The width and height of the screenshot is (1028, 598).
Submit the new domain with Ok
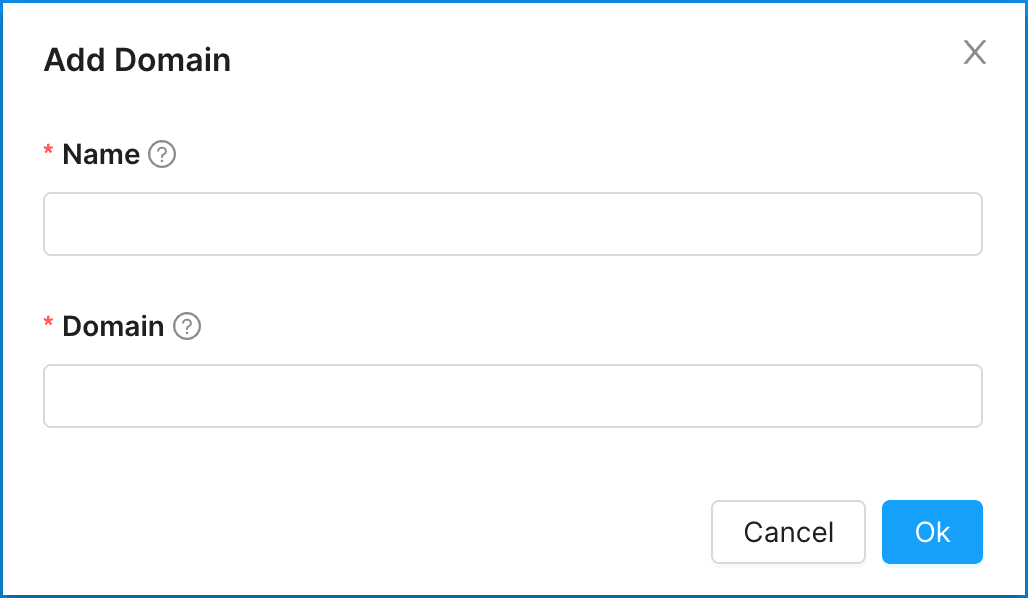[x=932, y=532]
